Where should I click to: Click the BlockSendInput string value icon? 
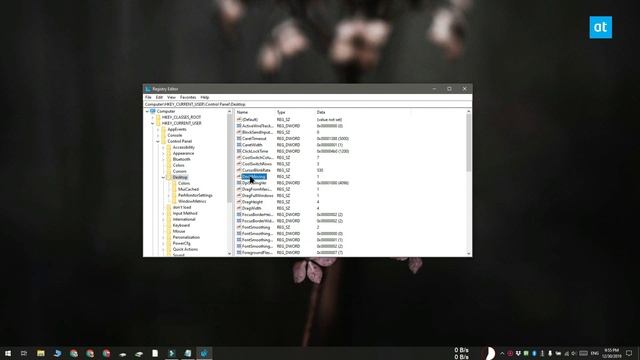click(239, 132)
